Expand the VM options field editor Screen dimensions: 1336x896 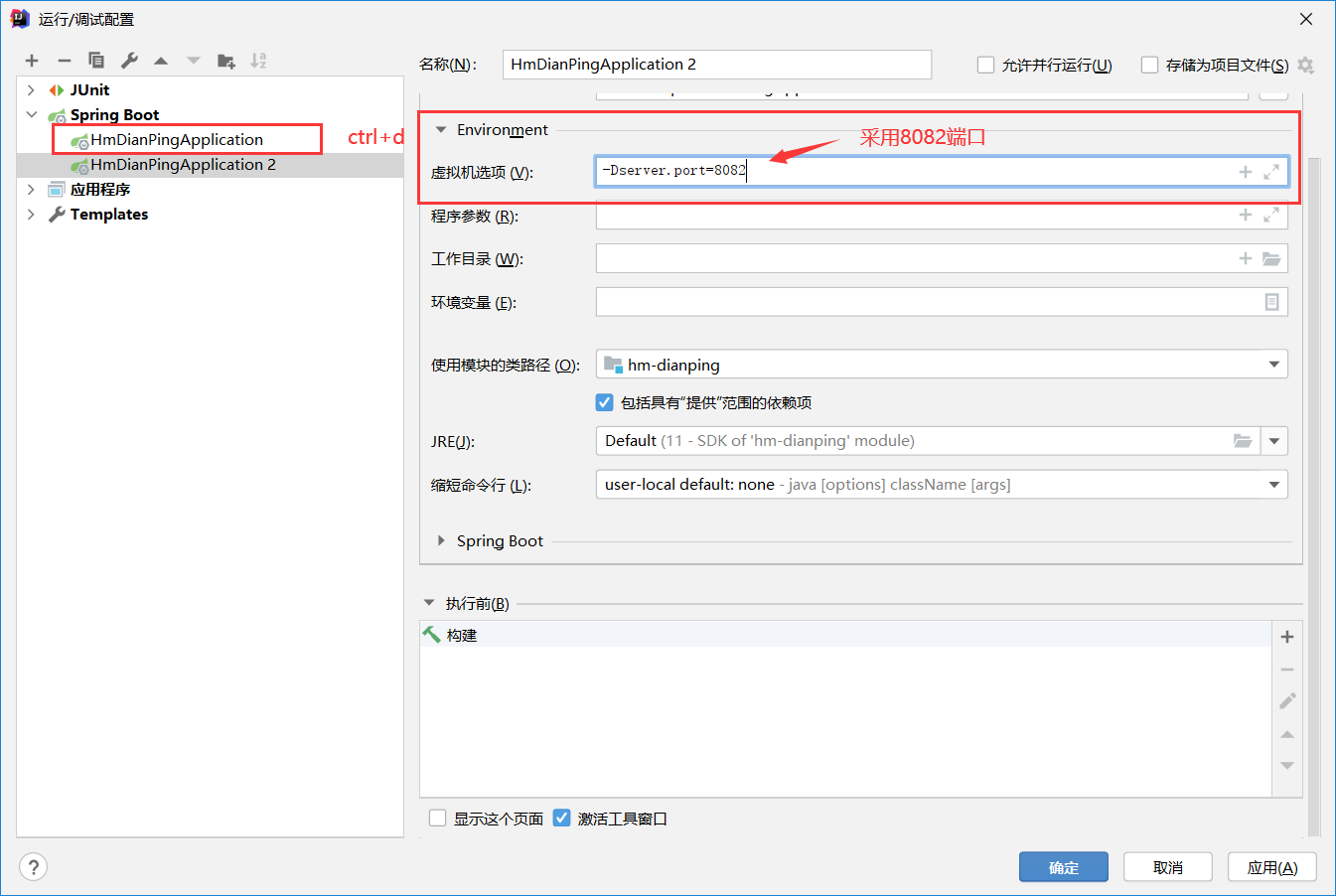click(x=1271, y=172)
